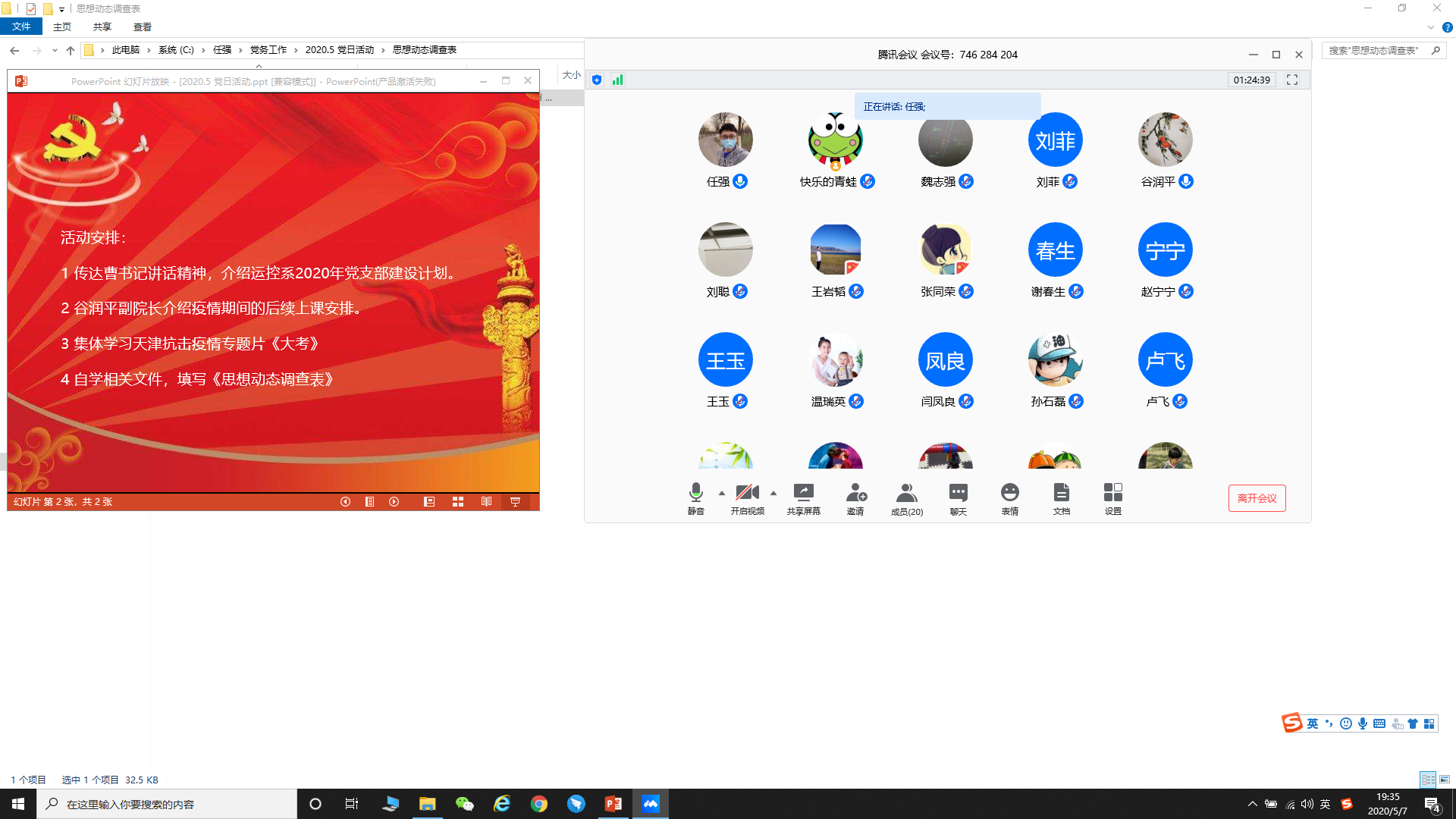The image size is (1456, 819).
Task: Click the network signal strength icon
Action: [617, 80]
